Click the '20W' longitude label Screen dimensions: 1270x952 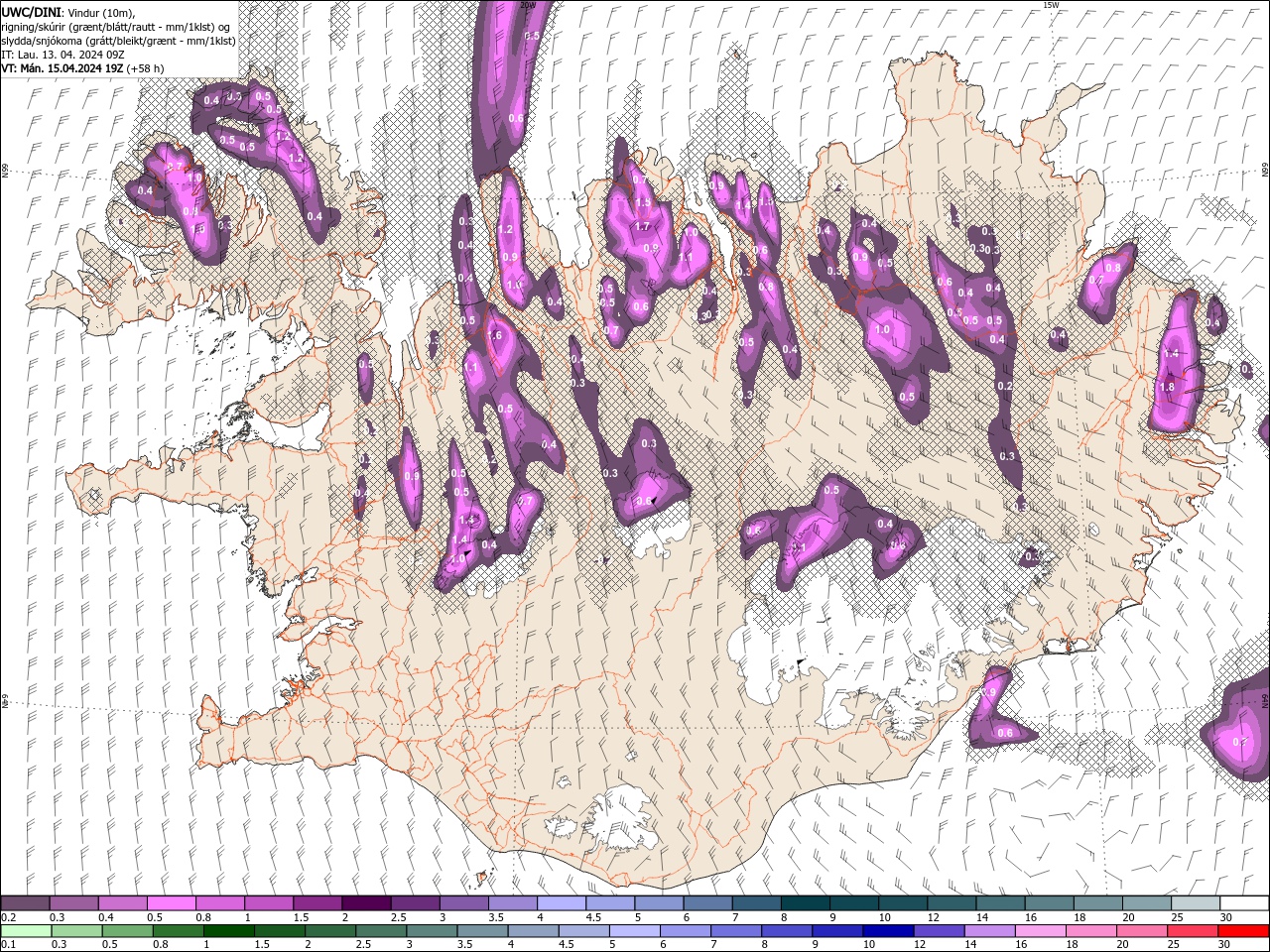(x=528, y=5)
